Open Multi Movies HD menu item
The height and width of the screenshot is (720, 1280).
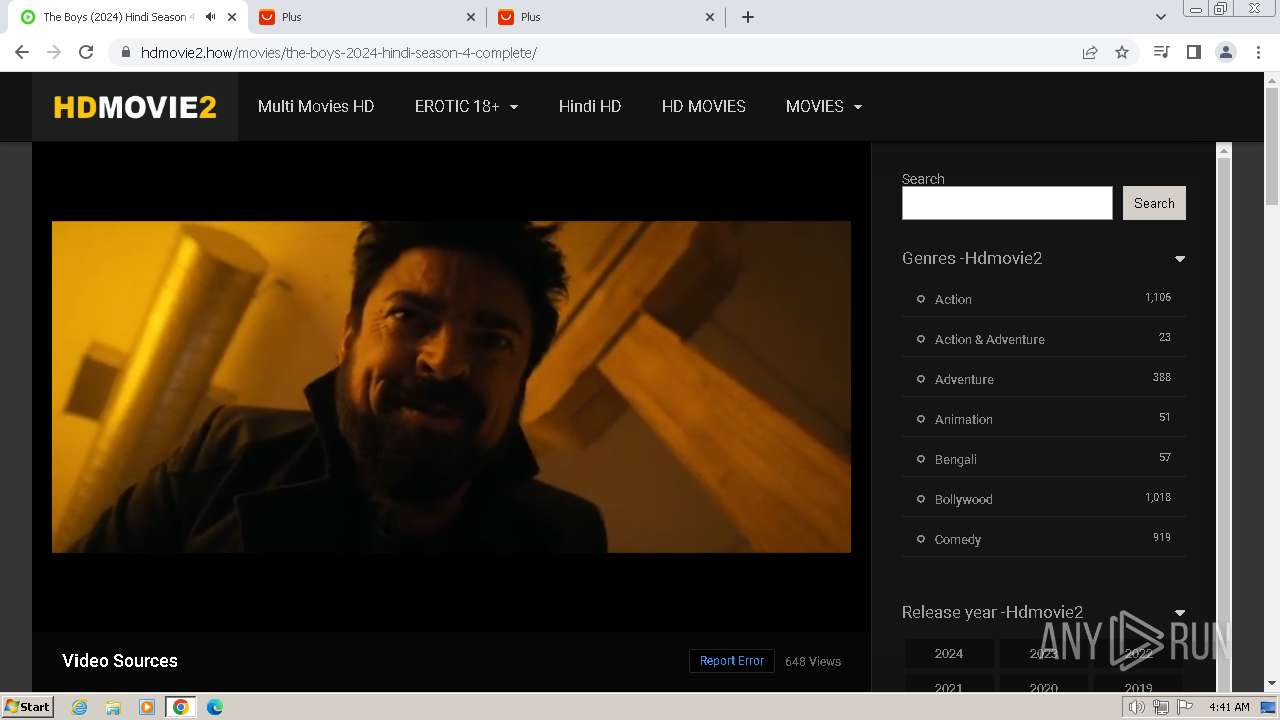click(x=316, y=106)
